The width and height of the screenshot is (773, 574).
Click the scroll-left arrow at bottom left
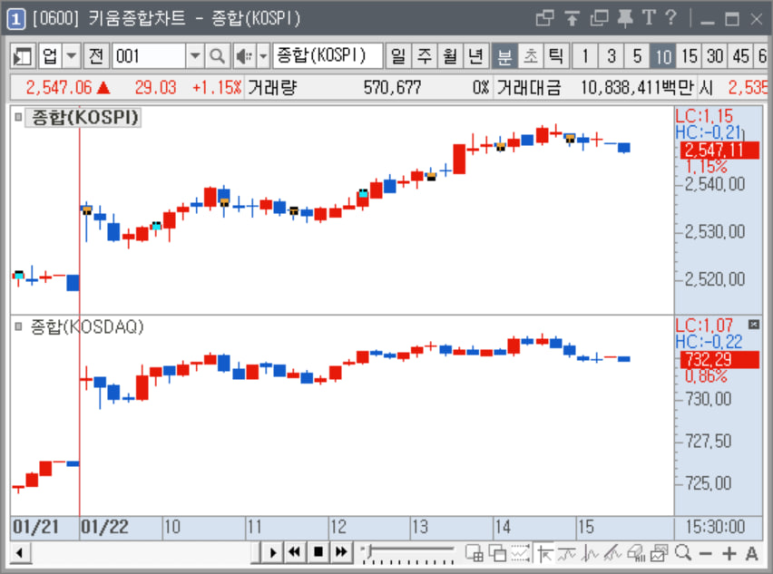20,552
